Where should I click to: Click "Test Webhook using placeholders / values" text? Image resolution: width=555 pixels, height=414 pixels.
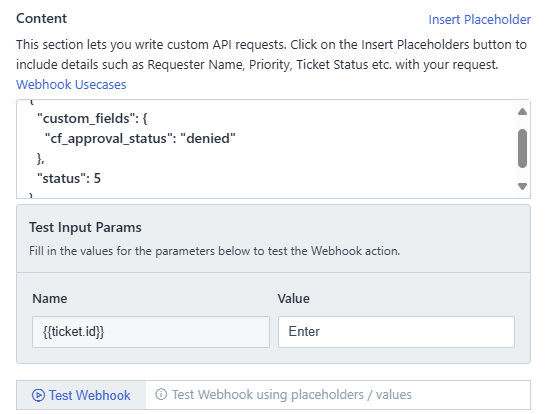pyautogui.click(x=292, y=395)
